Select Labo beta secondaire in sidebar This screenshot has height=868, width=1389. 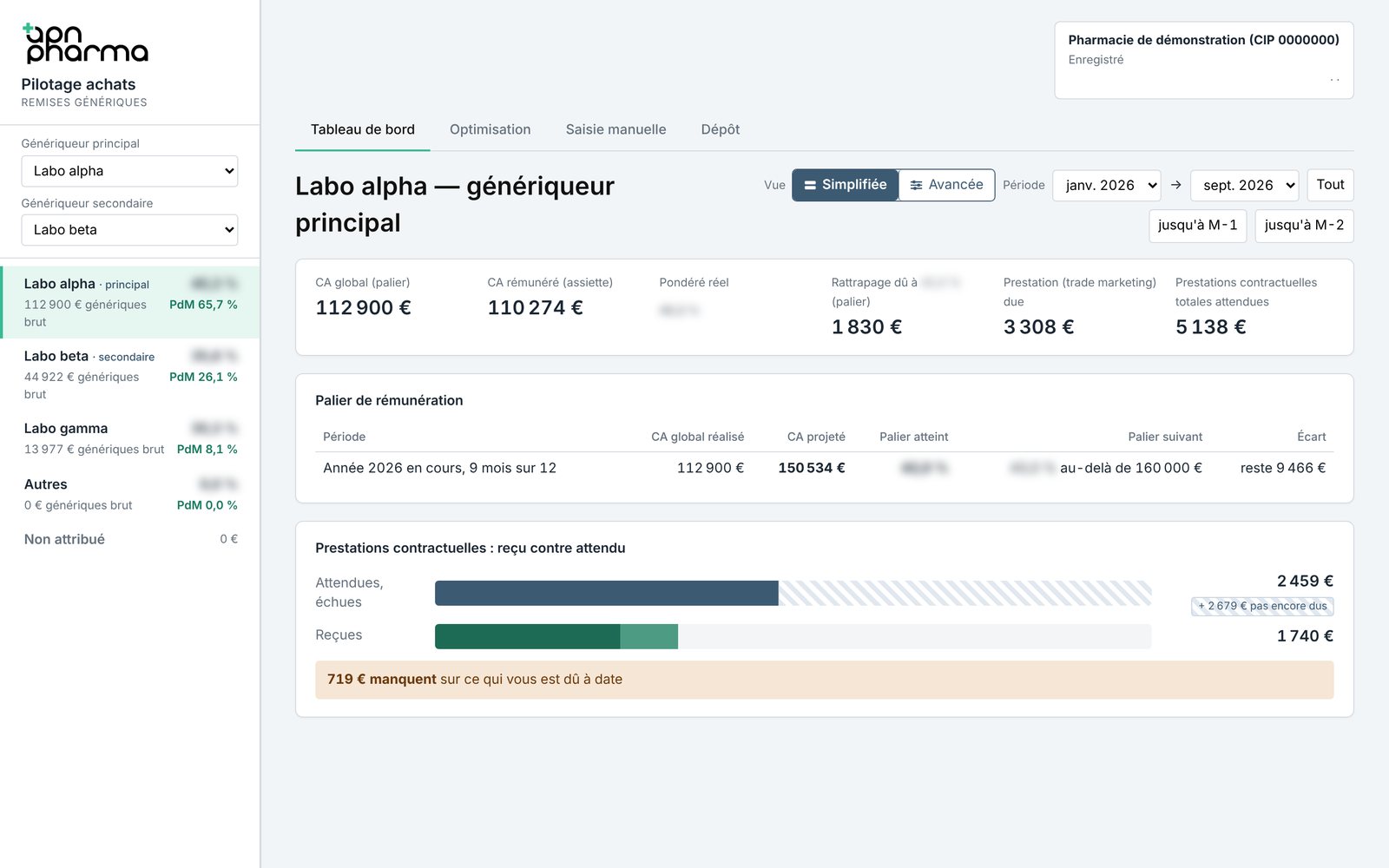pos(130,374)
